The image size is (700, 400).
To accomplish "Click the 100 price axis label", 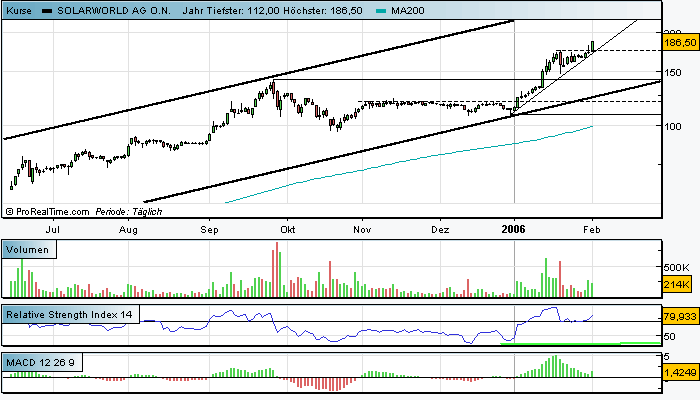I will [x=673, y=126].
